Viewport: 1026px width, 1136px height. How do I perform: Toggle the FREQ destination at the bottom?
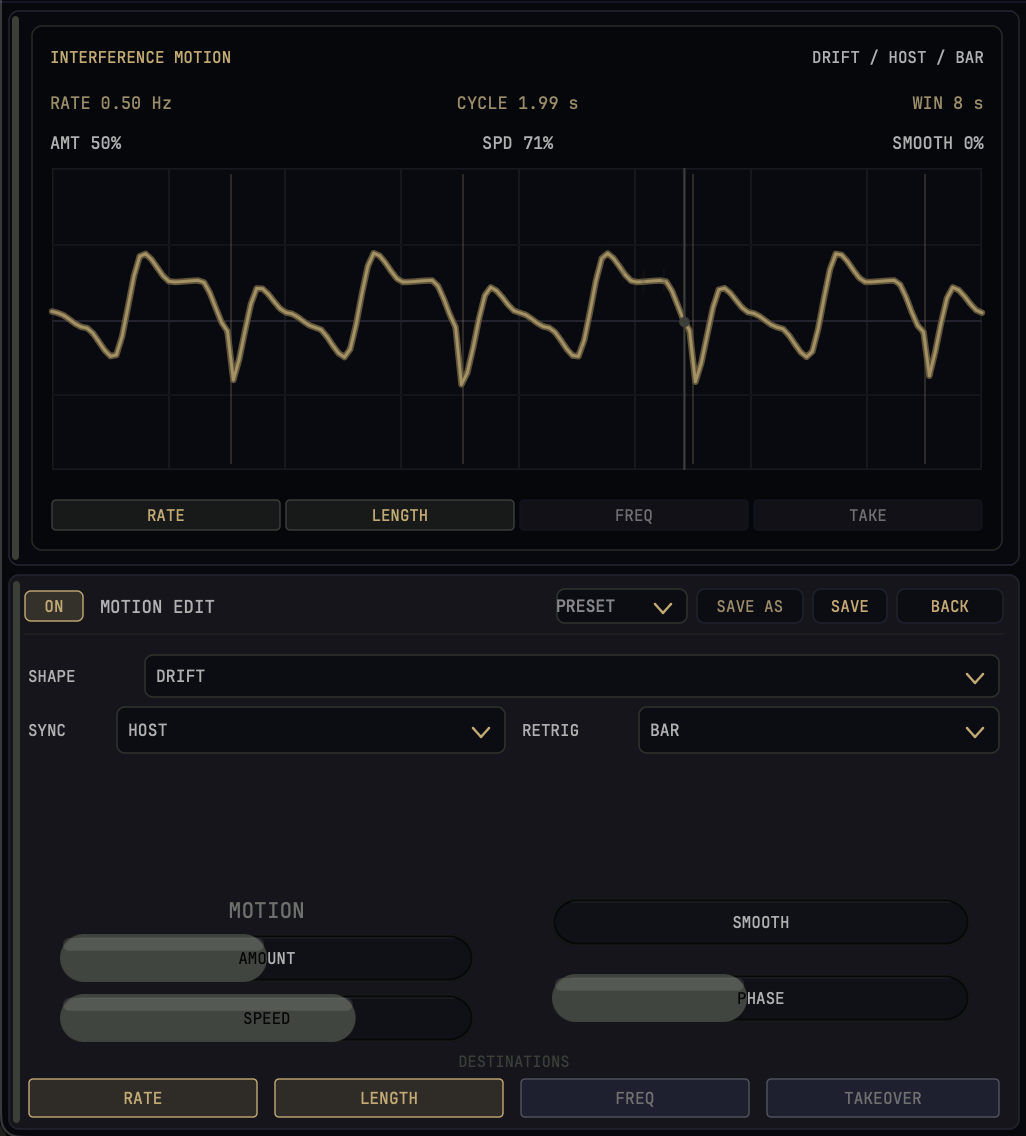(x=635, y=1098)
